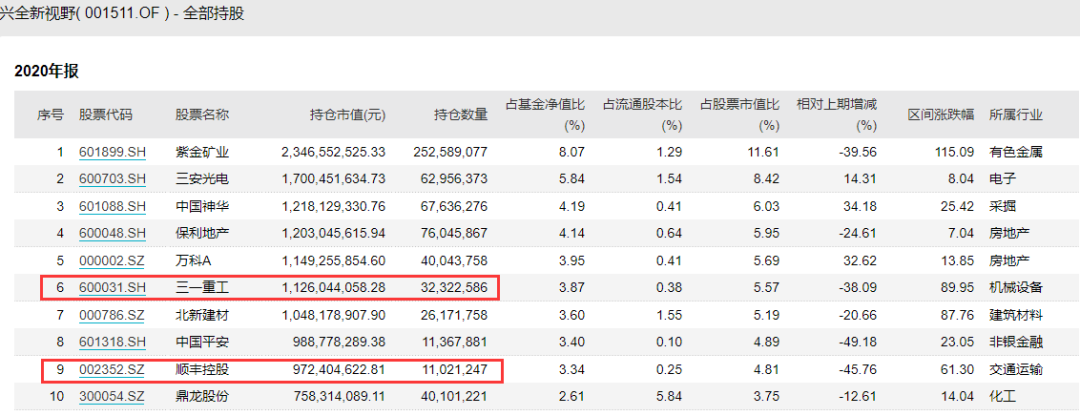The height and width of the screenshot is (416, 1080).
Task: Open stock code link 000786.SZ
Action: click(112, 315)
